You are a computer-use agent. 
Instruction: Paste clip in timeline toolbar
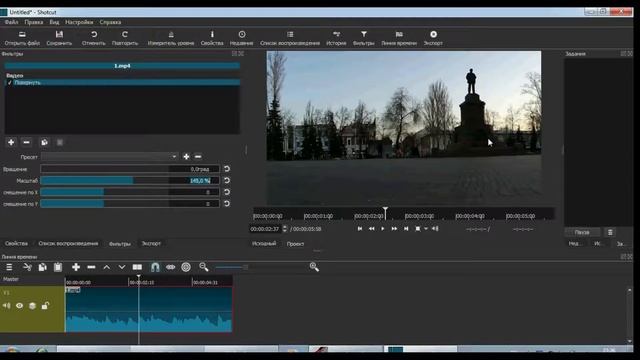click(58, 267)
